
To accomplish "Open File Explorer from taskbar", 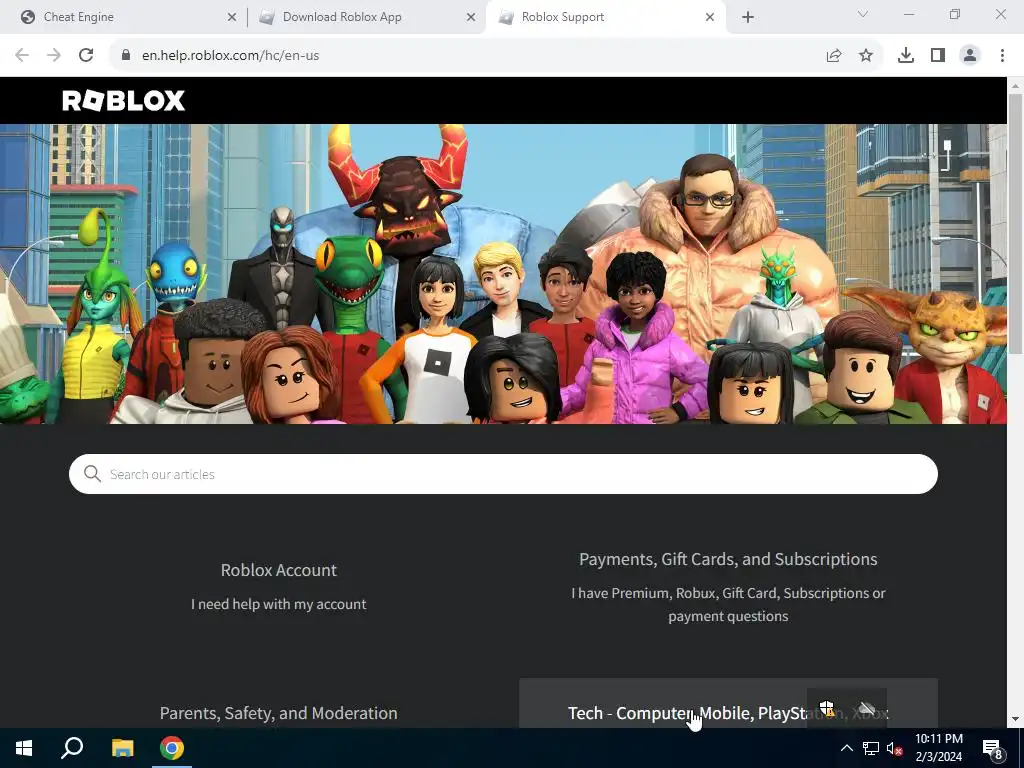I will click(x=122, y=748).
